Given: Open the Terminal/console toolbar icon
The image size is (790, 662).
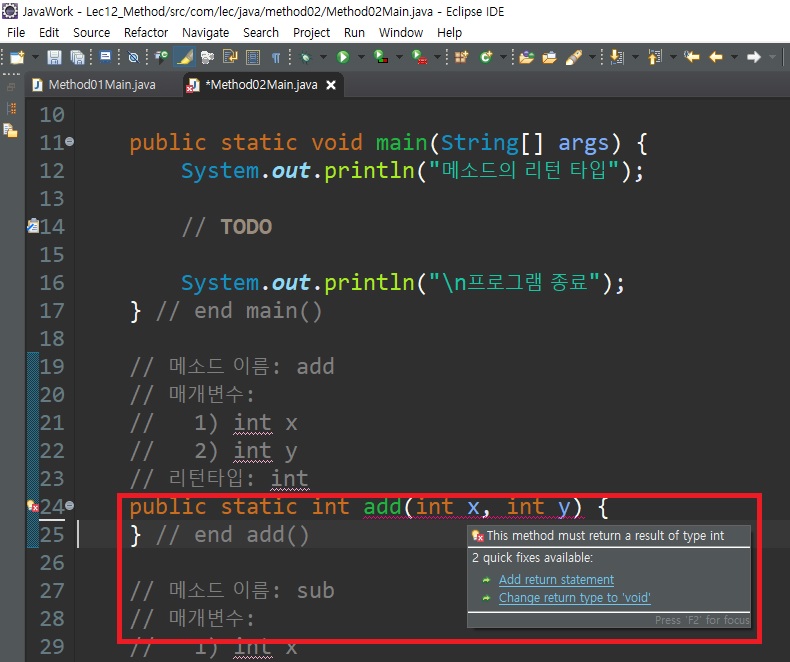Looking at the screenshot, I should tap(105, 57).
